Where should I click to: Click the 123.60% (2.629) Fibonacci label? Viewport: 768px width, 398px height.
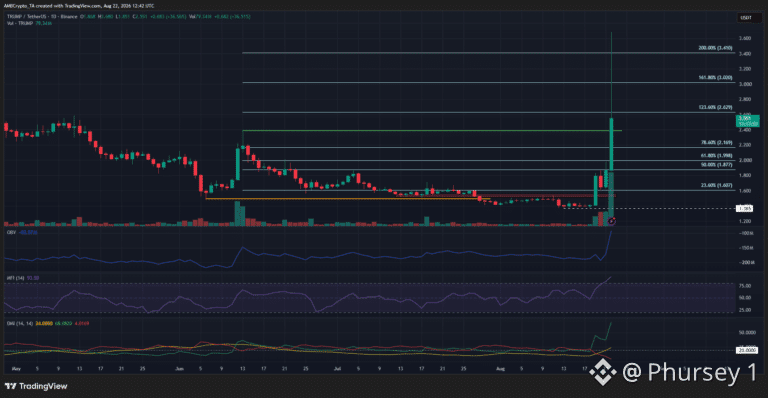(x=715, y=107)
